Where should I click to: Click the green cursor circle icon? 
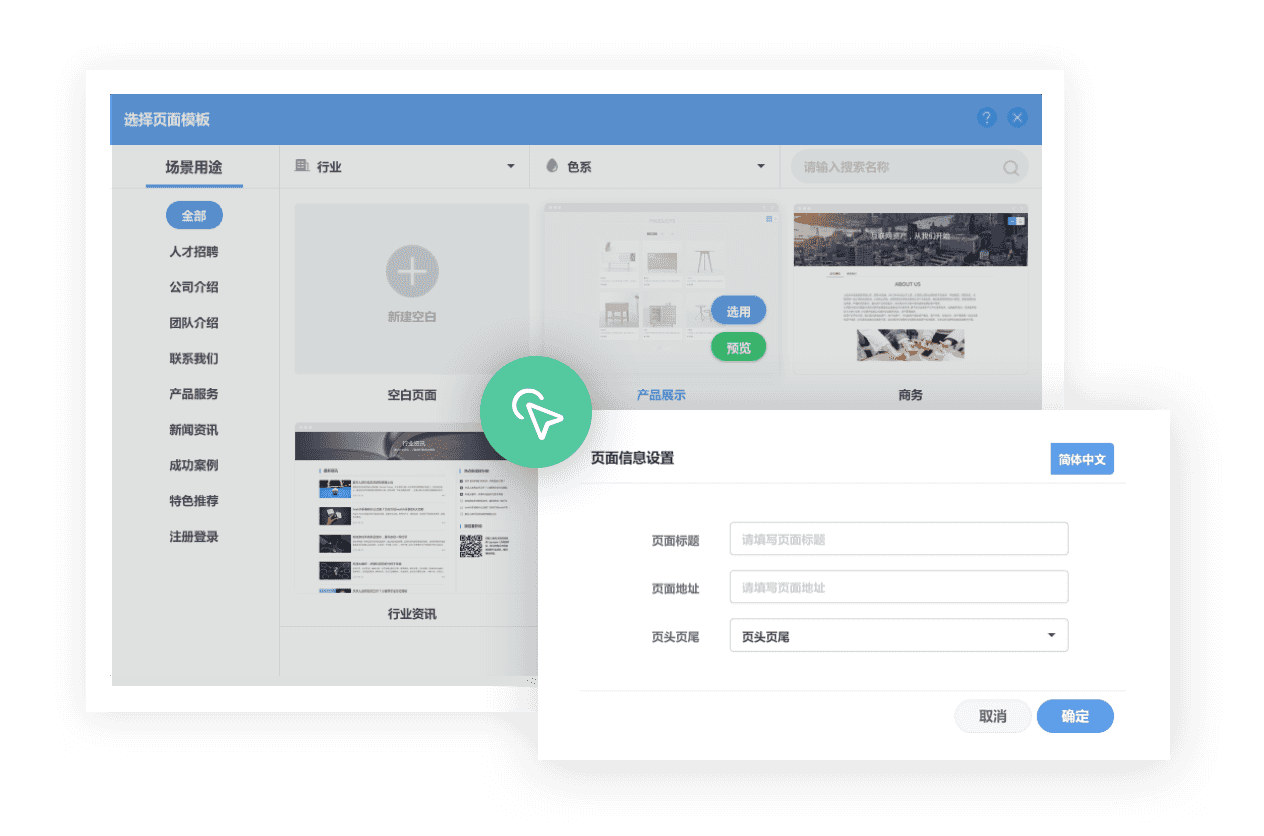point(536,413)
